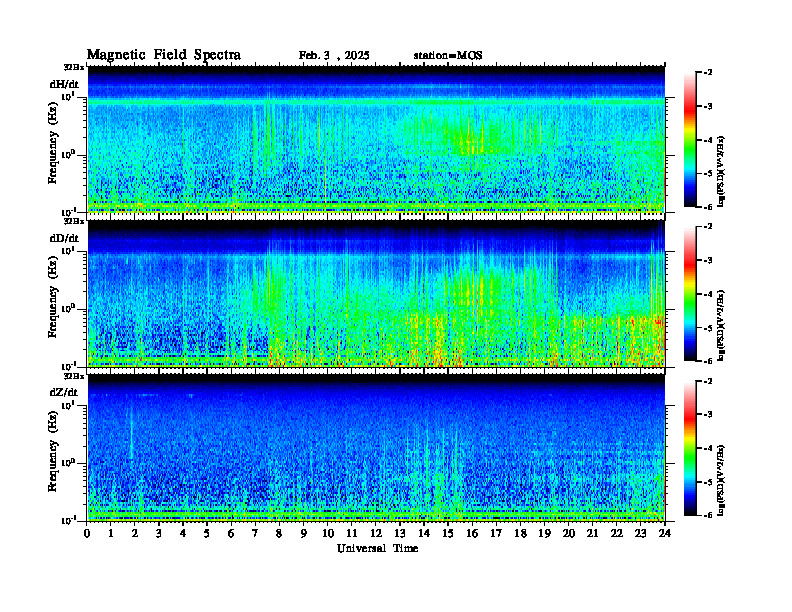Click hour tick '4' on the time axis
This screenshot has height=612, width=792.
(183, 534)
